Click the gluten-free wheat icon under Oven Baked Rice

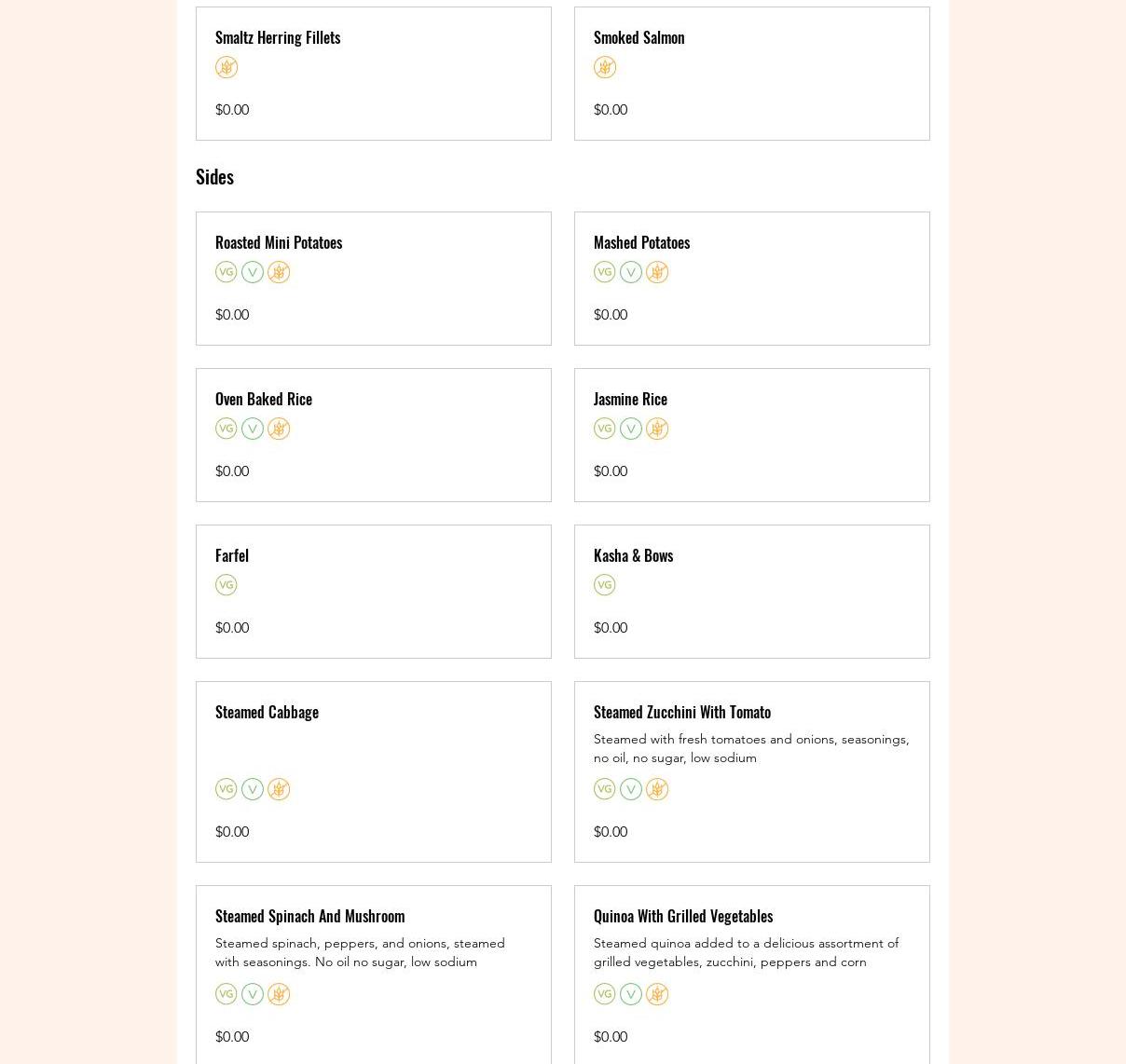pyautogui.click(x=279, y=429)
